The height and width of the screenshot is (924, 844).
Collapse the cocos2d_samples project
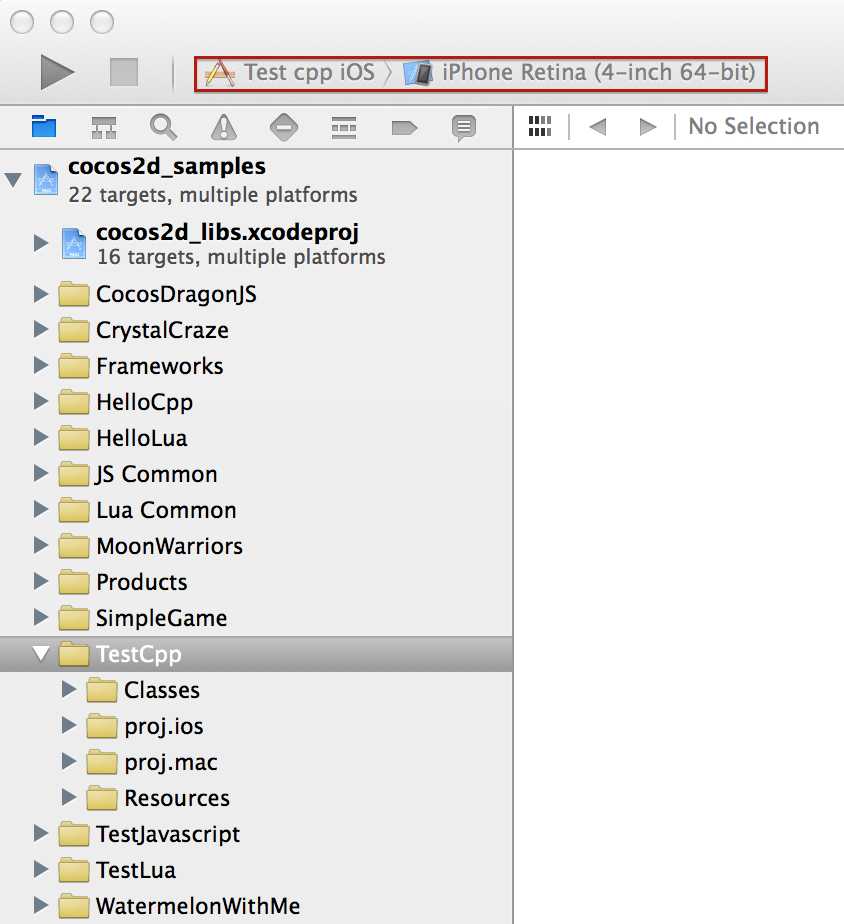13,180
